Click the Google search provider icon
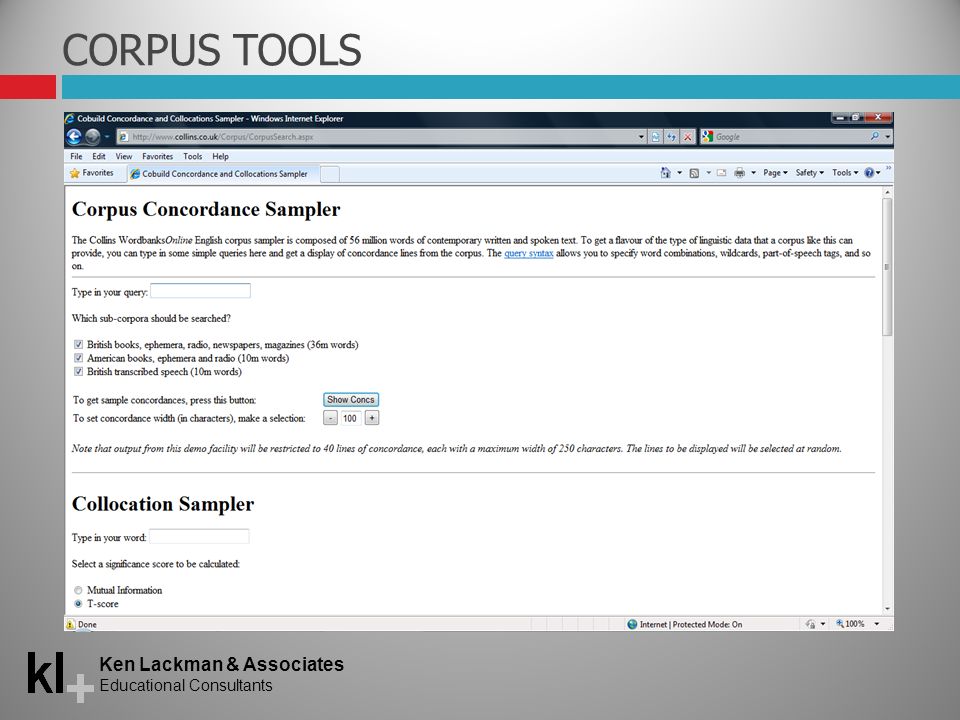This screenshot has height=720, width=960. click(x=707, y=137)
